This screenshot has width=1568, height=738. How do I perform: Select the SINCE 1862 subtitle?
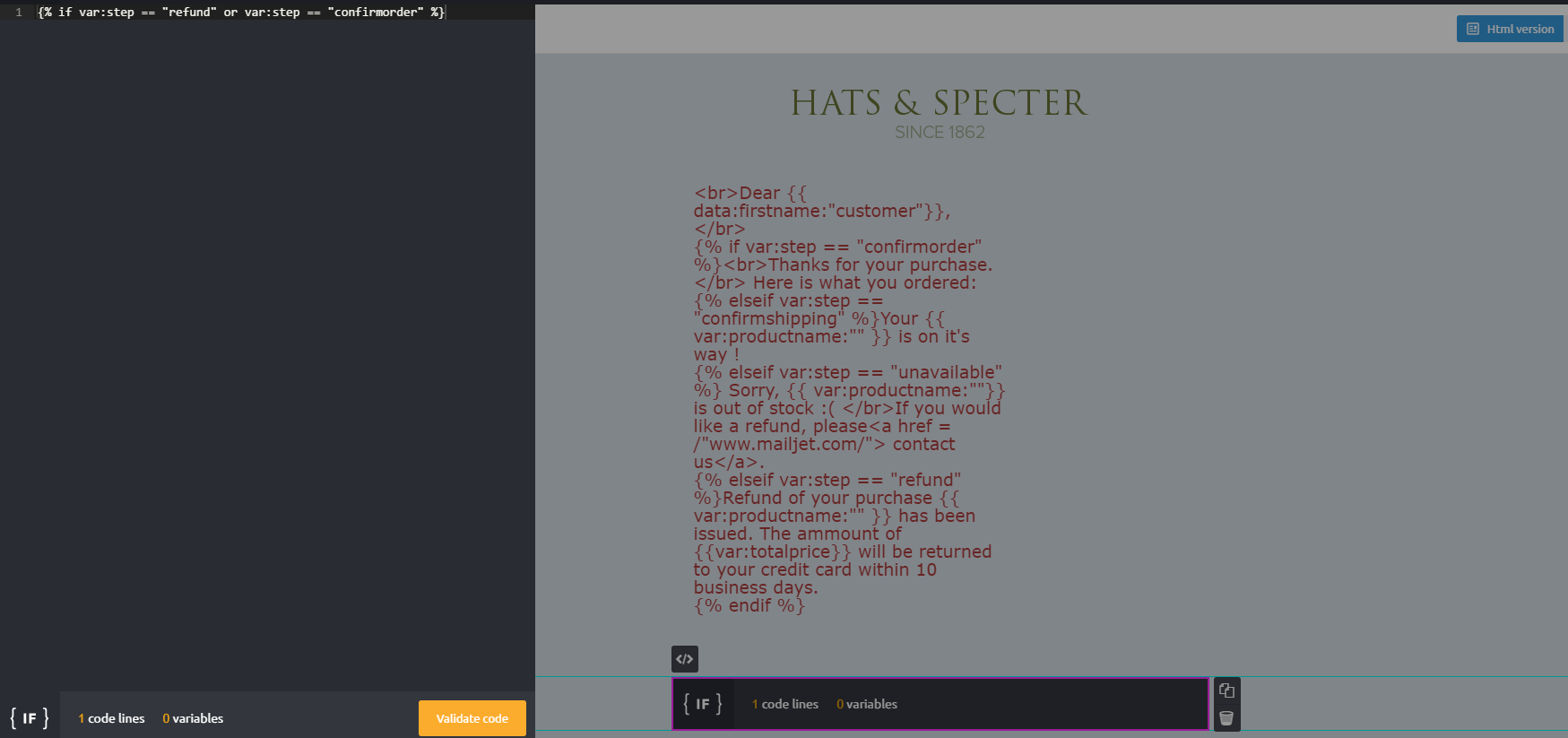coord(940,133)
